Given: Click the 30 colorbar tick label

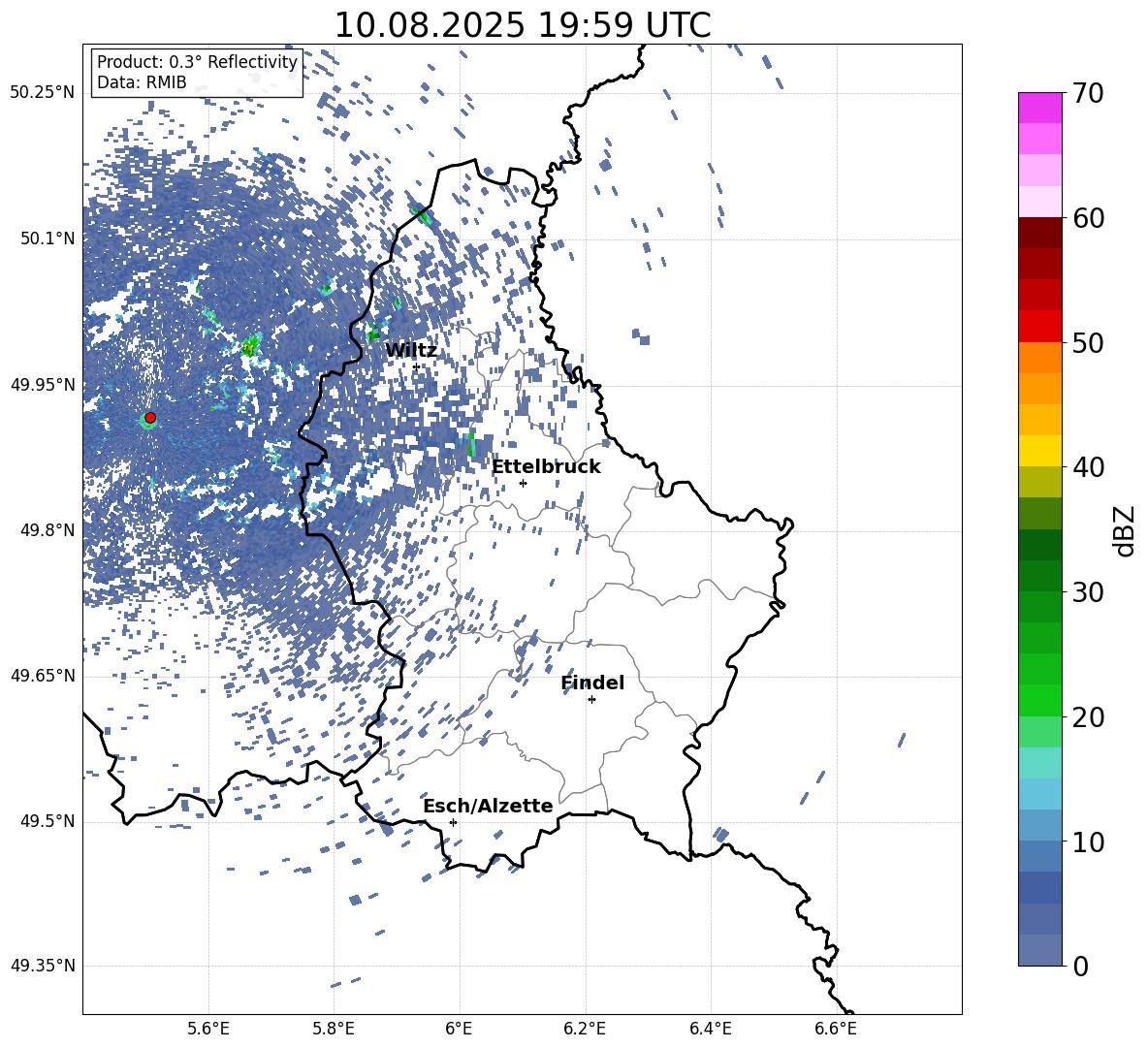Looking at the screenshot, I should (x=1088, y=592).
